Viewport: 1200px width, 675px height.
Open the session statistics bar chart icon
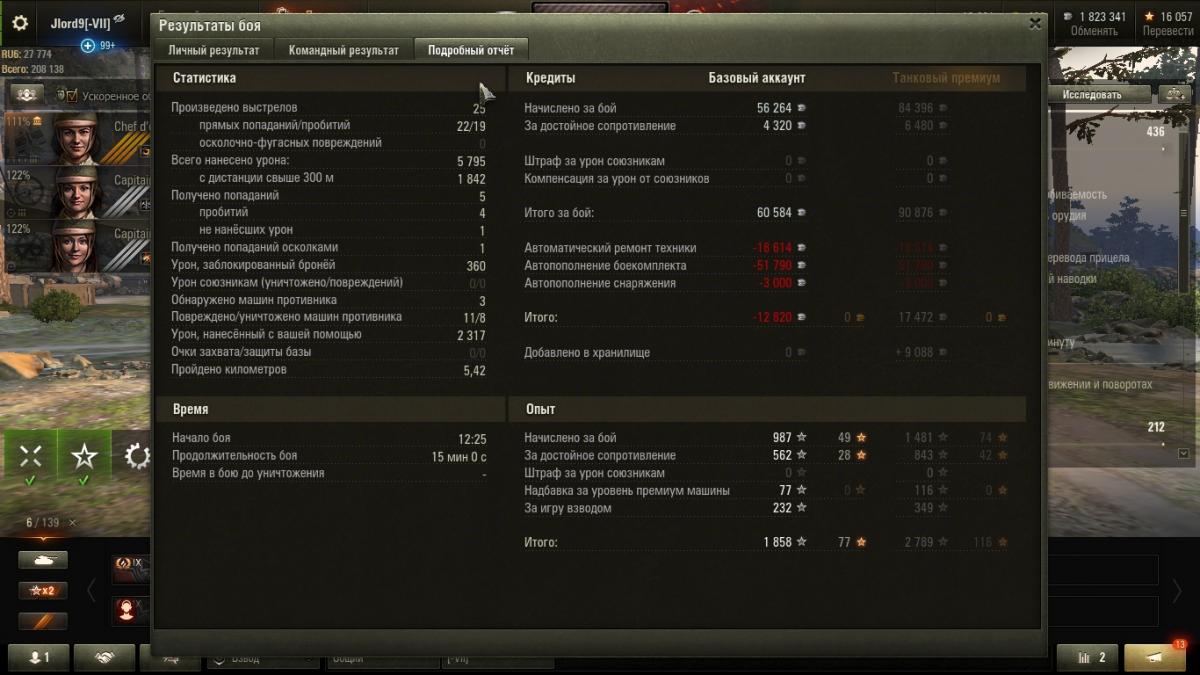coord(1087,657)
